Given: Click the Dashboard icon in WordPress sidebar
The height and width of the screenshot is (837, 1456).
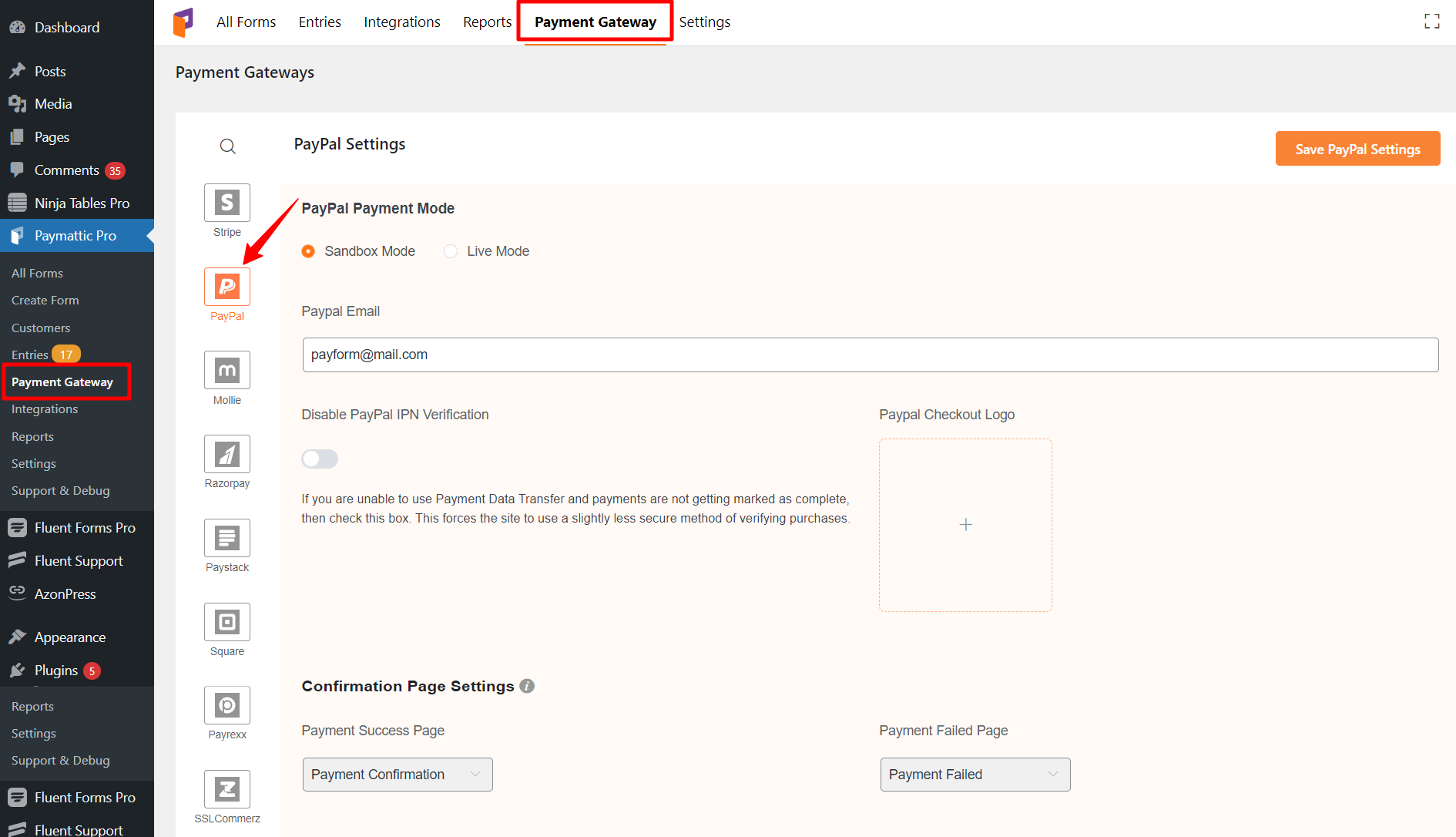Looking at the screenshot, I should 17,27.
